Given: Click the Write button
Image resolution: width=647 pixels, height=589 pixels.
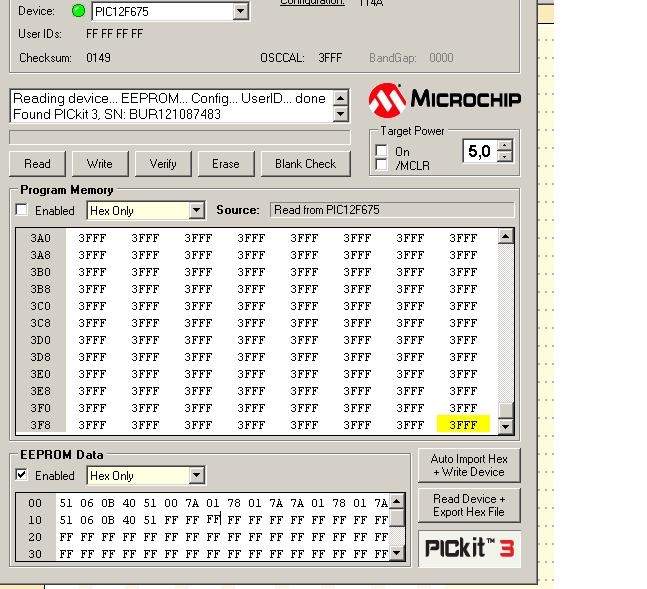Looking at the screenshot, I should coord(100,164).
